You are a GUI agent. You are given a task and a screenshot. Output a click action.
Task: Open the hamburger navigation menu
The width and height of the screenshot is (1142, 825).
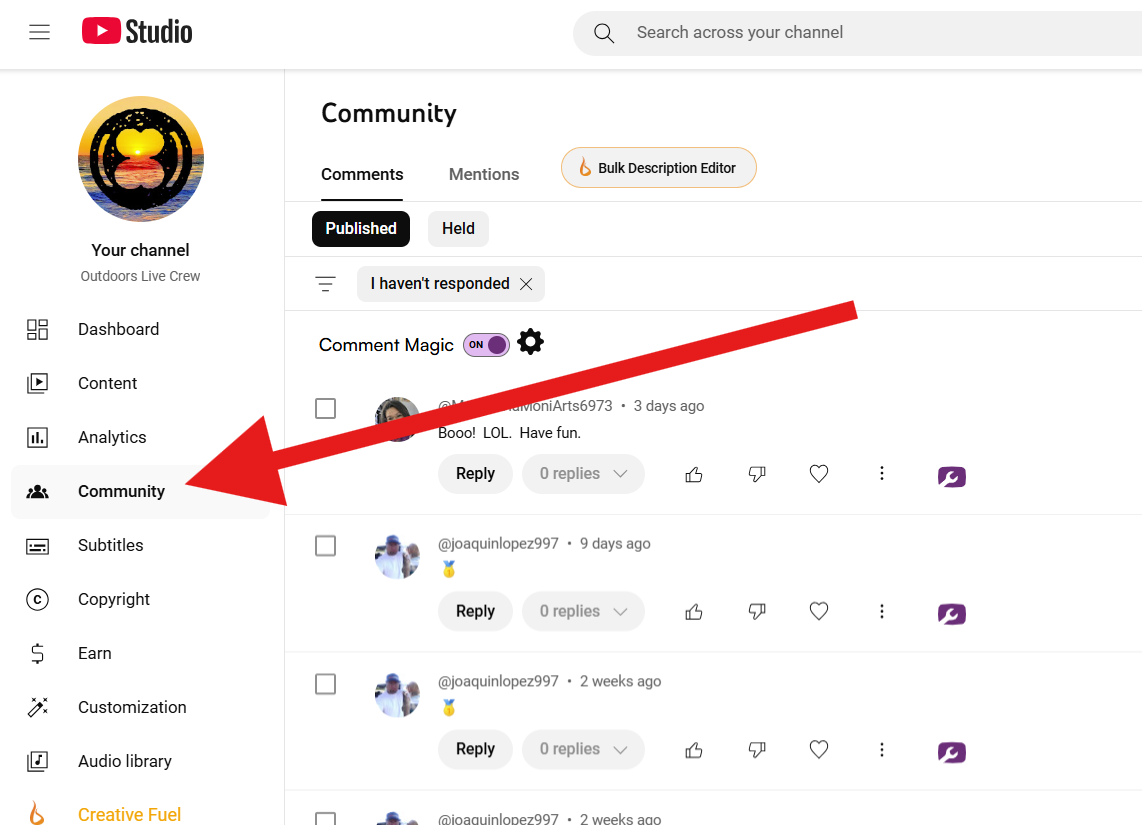pyautogui.click(x=39, y=32)
